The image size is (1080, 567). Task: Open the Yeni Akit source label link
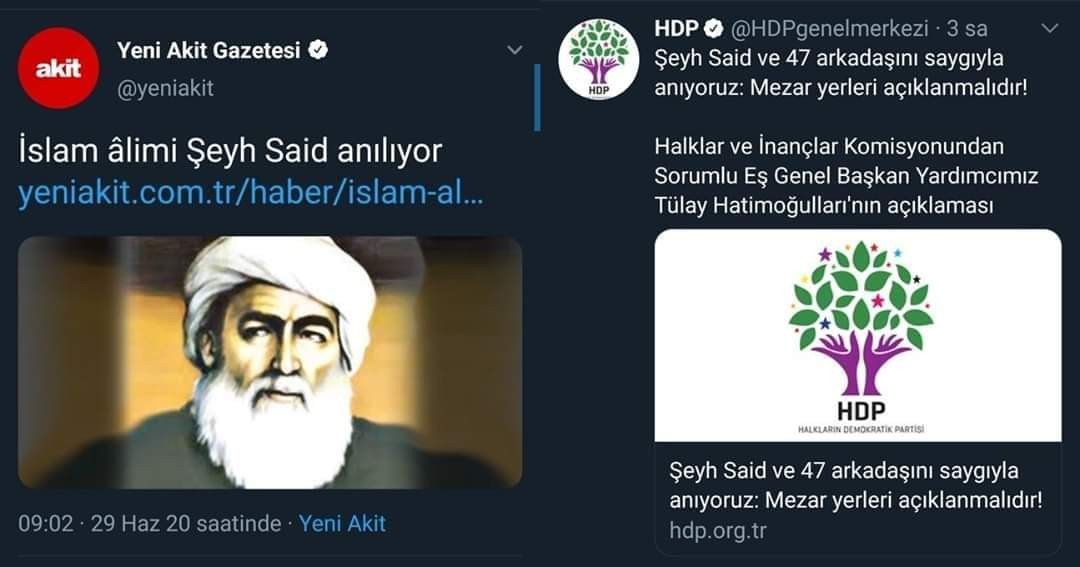[342, 524]
